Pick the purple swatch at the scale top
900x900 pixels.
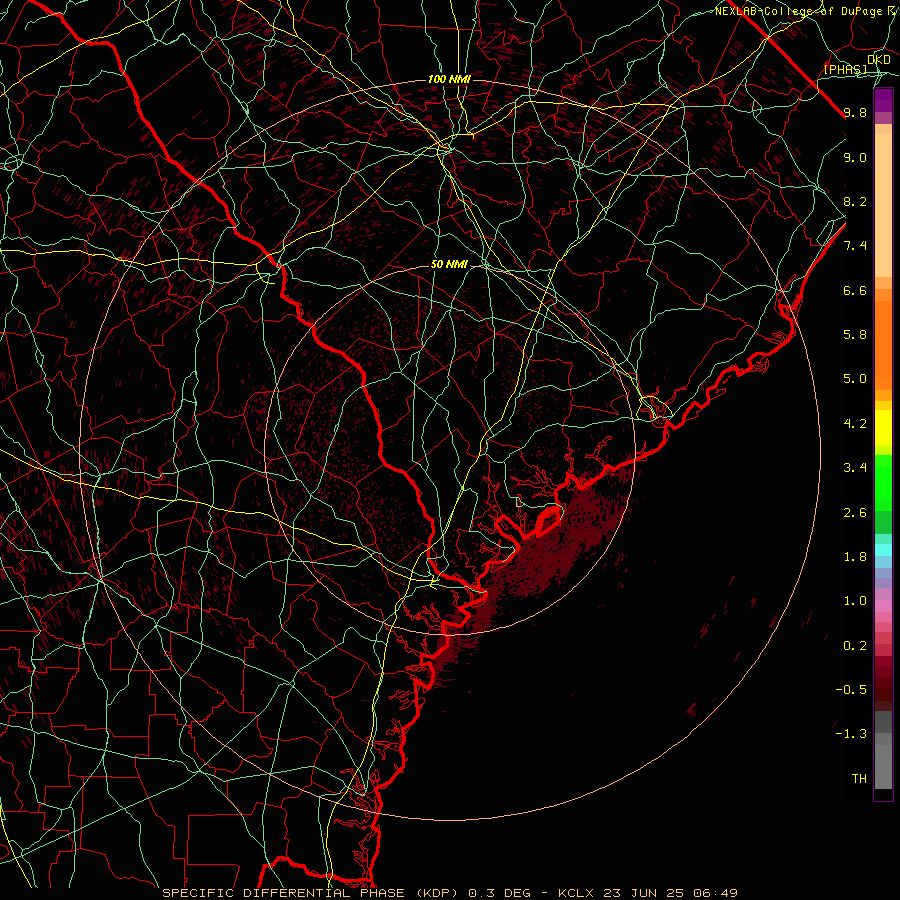[x=883, y=100]
